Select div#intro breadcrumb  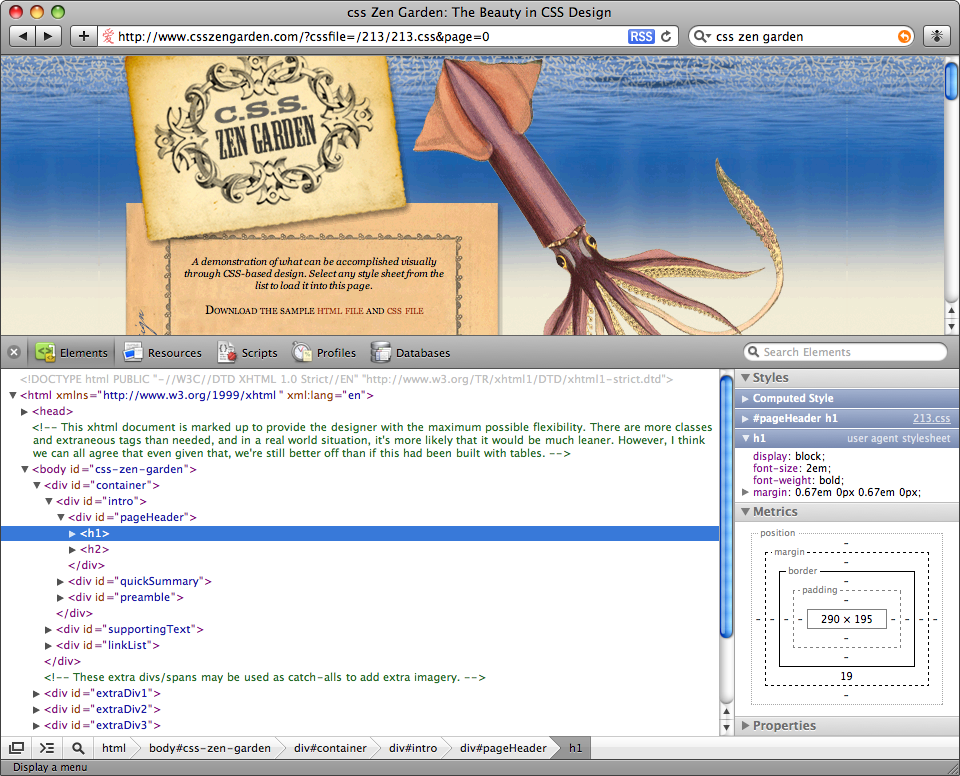click(x=413, y=748)
